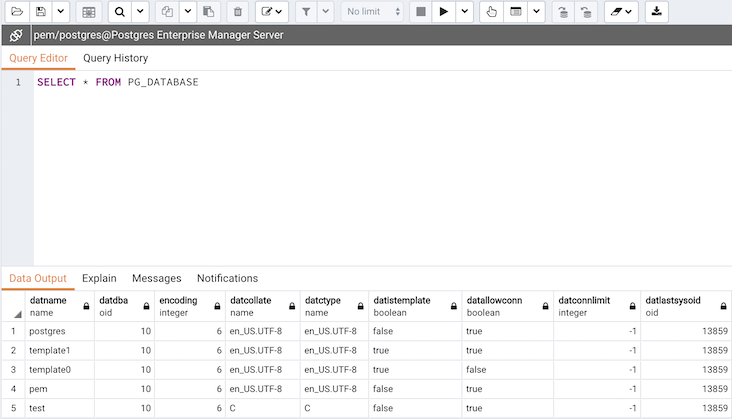Open the Notifications tab
The height and width of the screenshot is (419, 732).
pyautogui.click(x=227, y=279)
